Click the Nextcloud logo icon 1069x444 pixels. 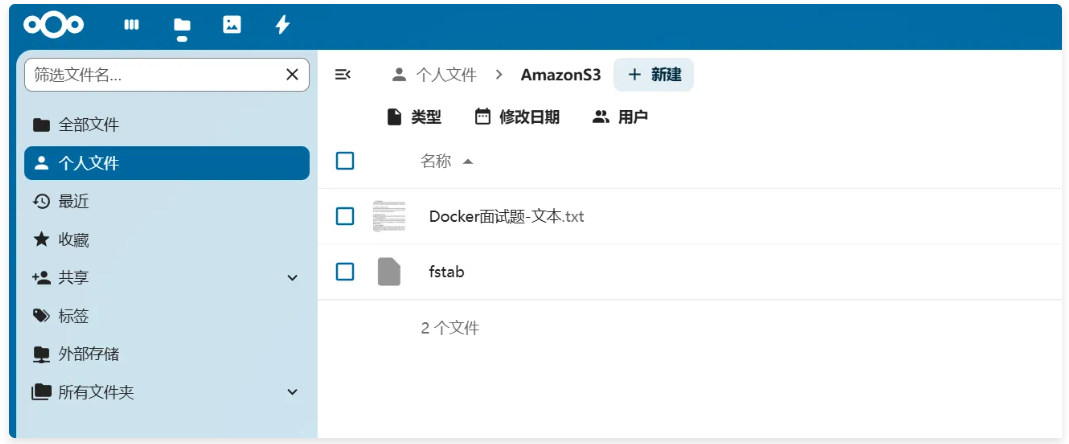click(54, 25)
